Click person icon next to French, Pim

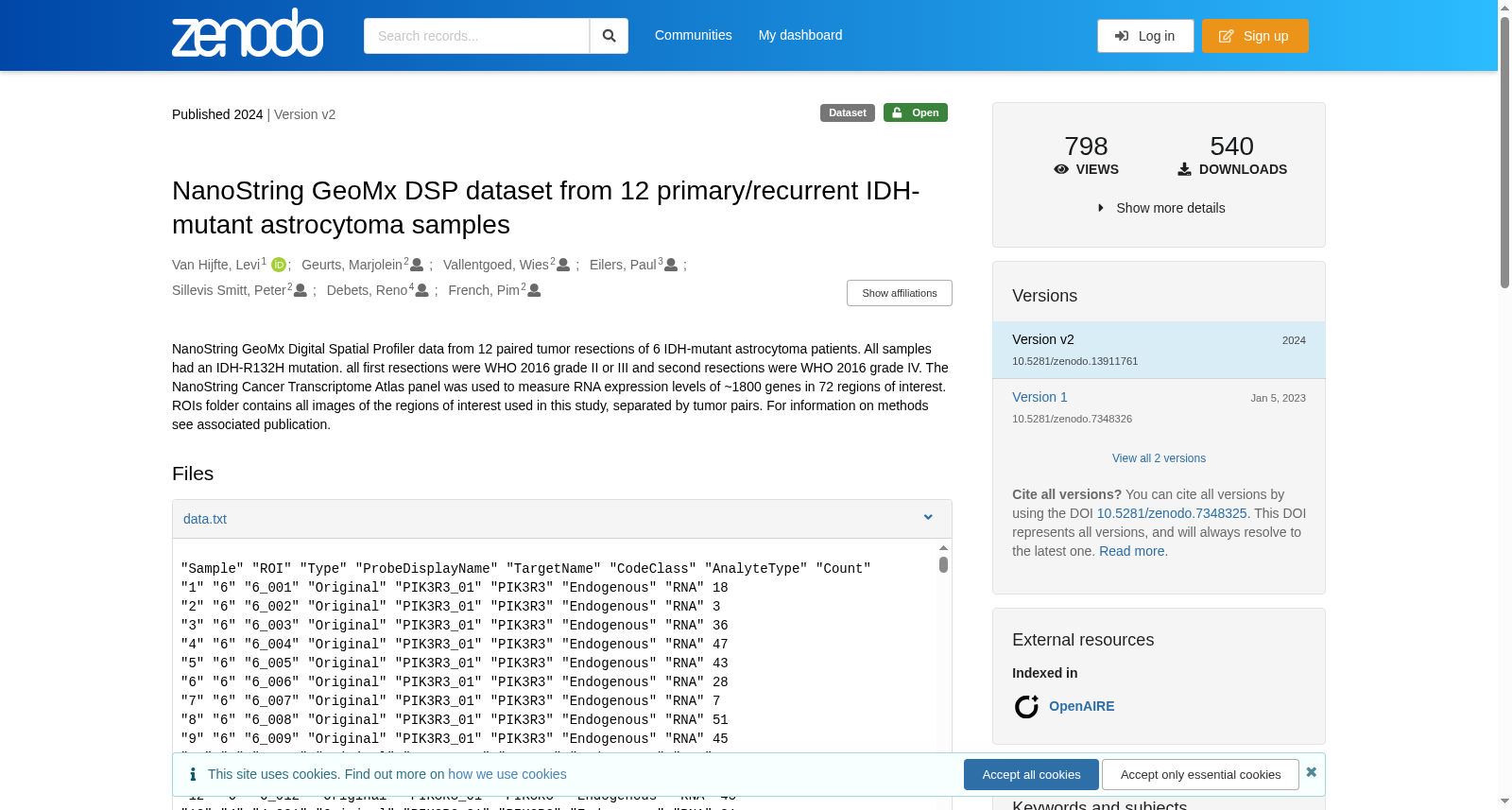534,290
